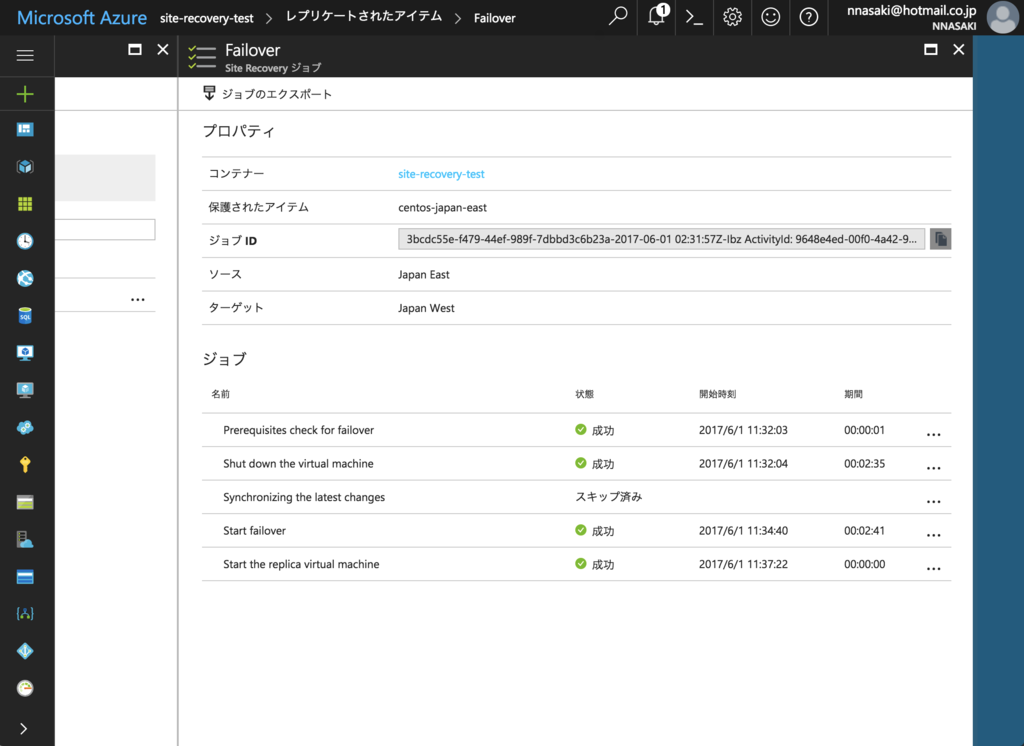The width and height of the screenshot is (1024, 746).
Task: Open portal settings gear
Action: (732, 17)
